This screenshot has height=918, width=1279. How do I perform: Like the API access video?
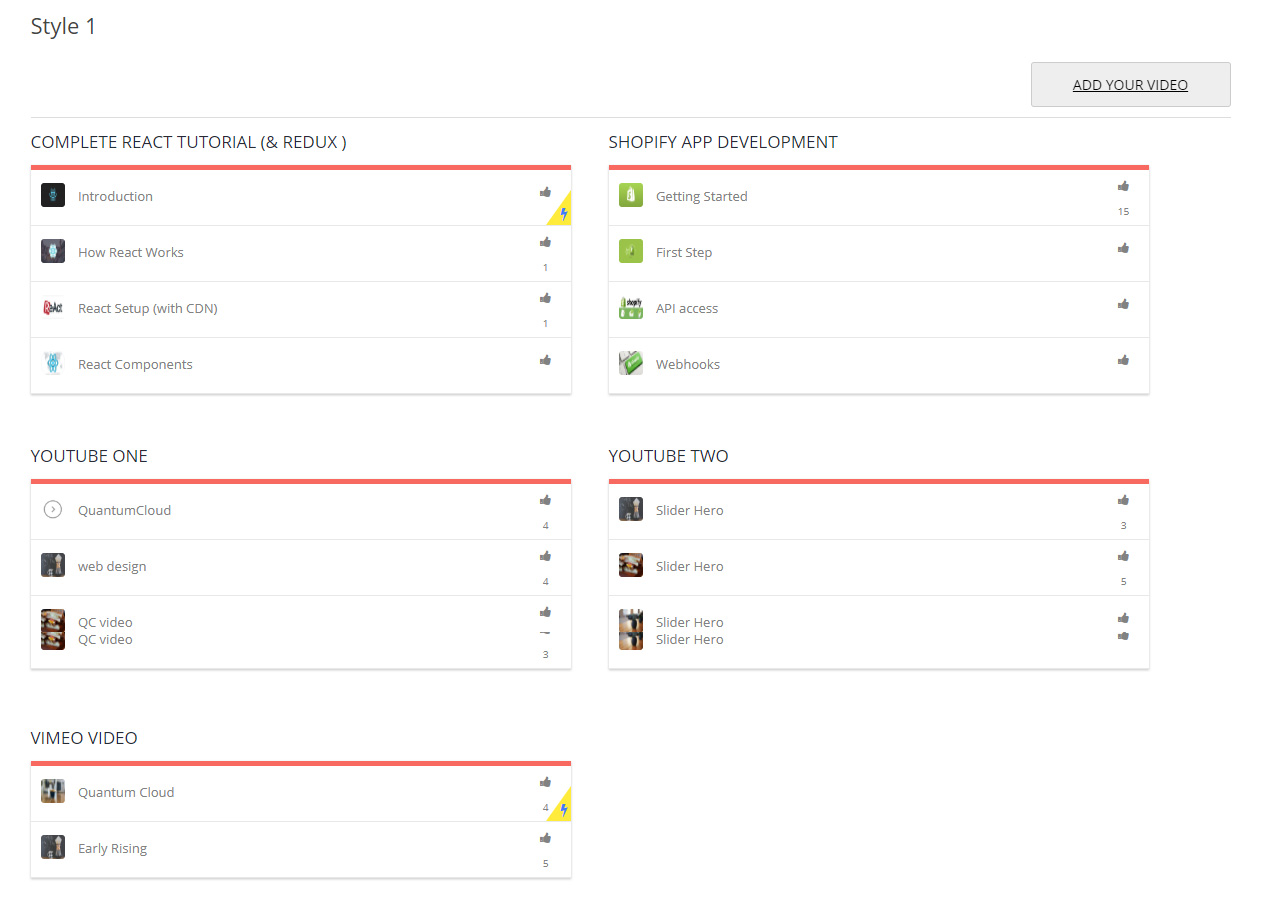pos(1123,304)
